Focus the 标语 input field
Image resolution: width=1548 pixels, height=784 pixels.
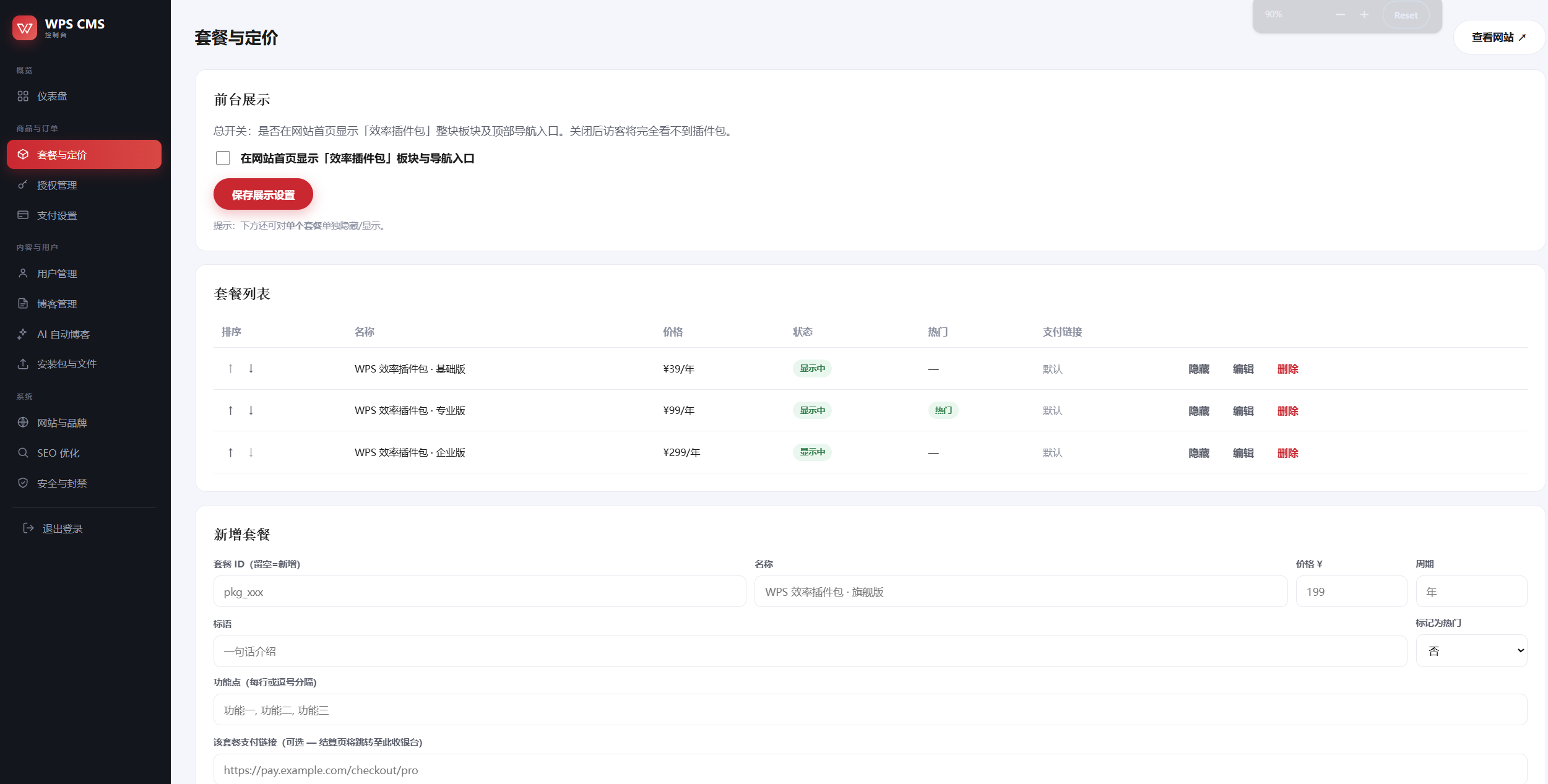(810, 651)
